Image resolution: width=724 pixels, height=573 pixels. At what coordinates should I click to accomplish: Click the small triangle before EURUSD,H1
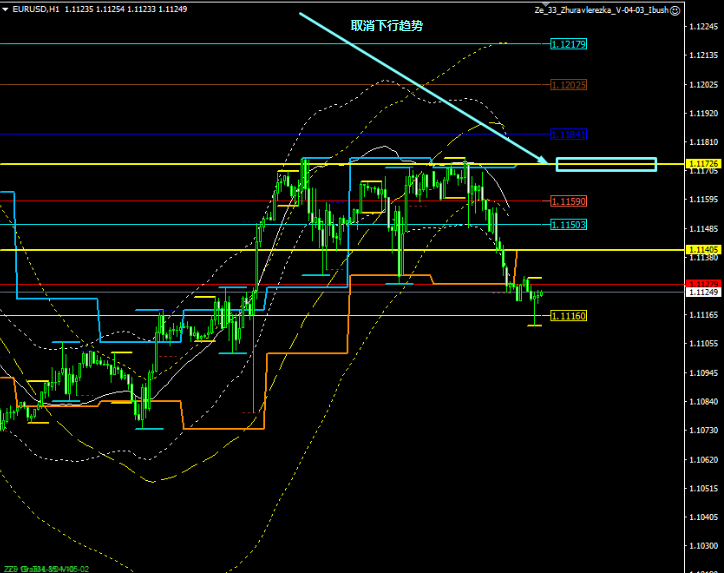[x=5, y=10]
